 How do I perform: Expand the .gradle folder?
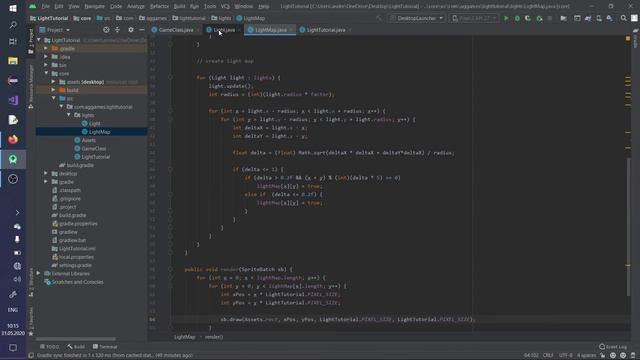[46, 48]
